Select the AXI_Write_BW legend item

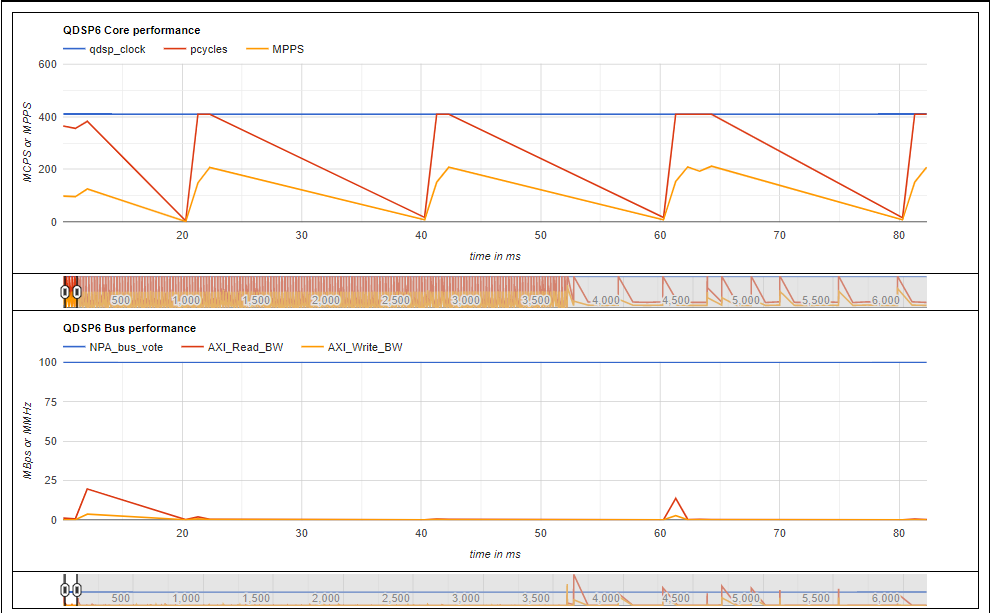(352, 347)
